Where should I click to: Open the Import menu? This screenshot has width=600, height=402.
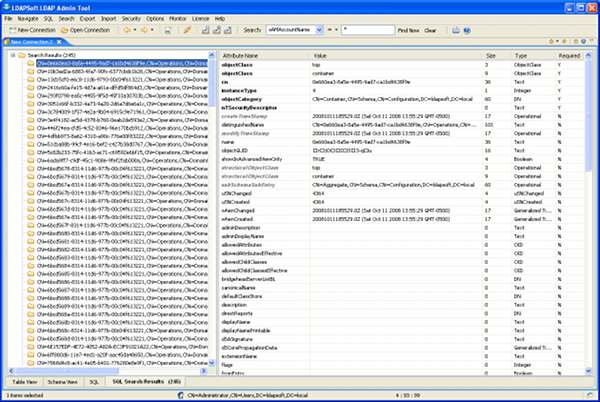(x=108, y=18)
